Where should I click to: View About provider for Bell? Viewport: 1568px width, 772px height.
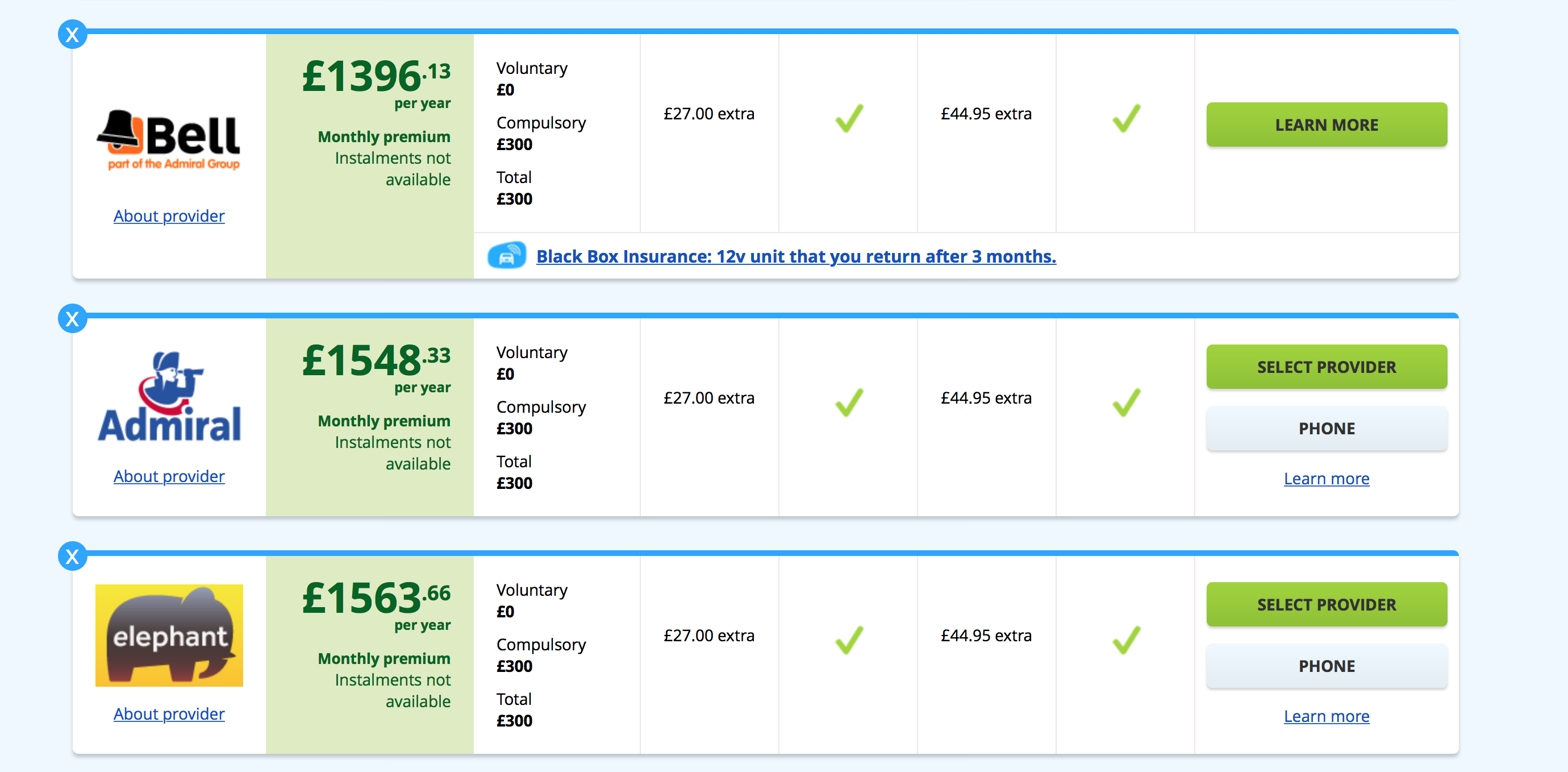click(169, 216)
